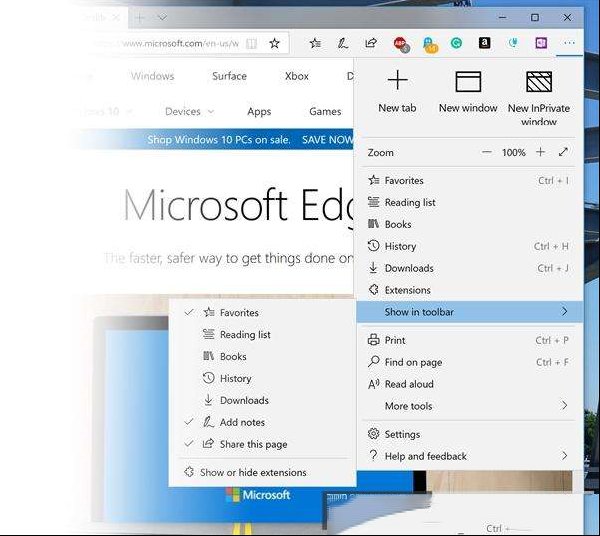Viewport: 600px width, 536px height.
Task: Open History from the main menu
Action: coord(469,246)
